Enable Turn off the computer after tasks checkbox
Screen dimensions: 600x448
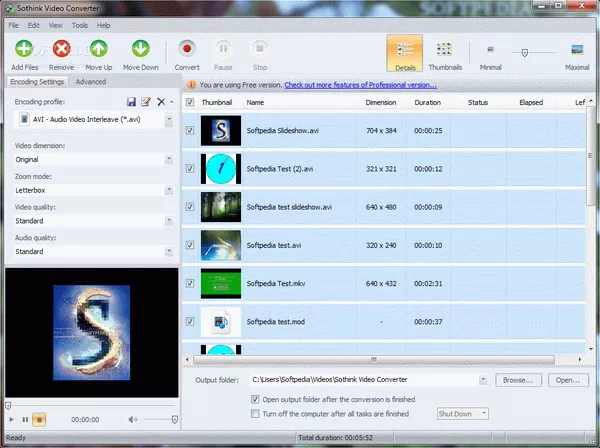click(x=255, y=414)
